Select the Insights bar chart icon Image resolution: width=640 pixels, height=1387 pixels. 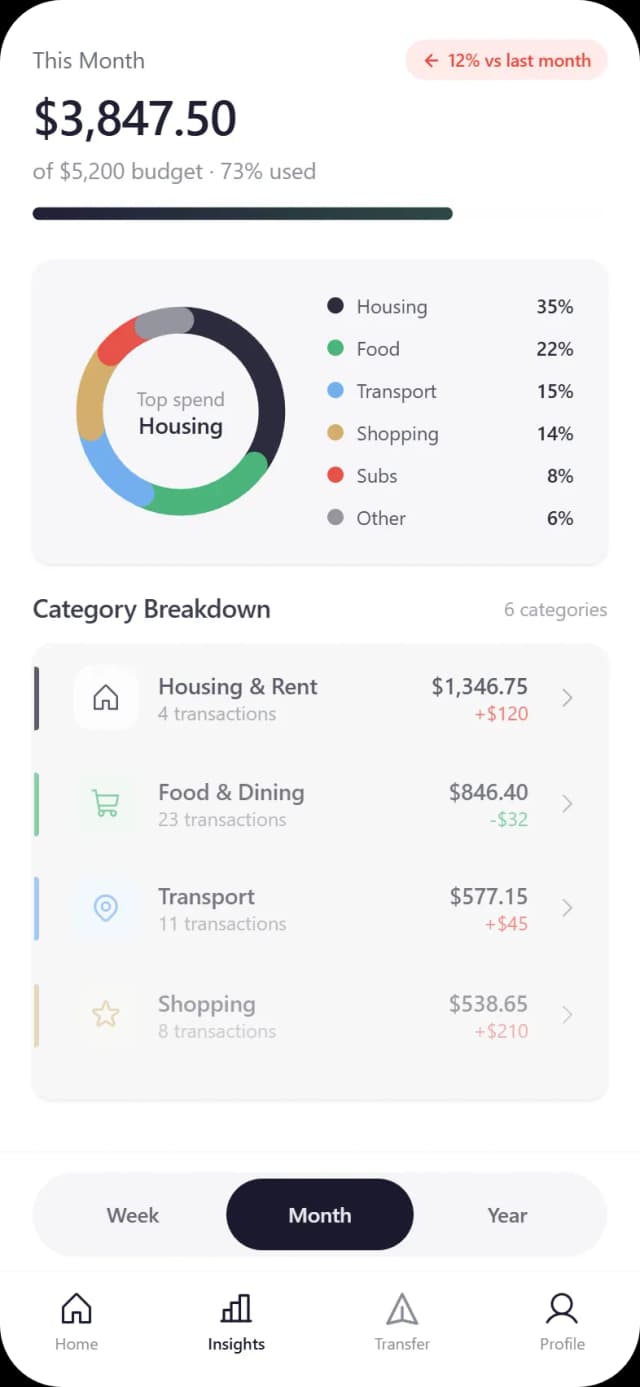click(x=236, y=1307)
